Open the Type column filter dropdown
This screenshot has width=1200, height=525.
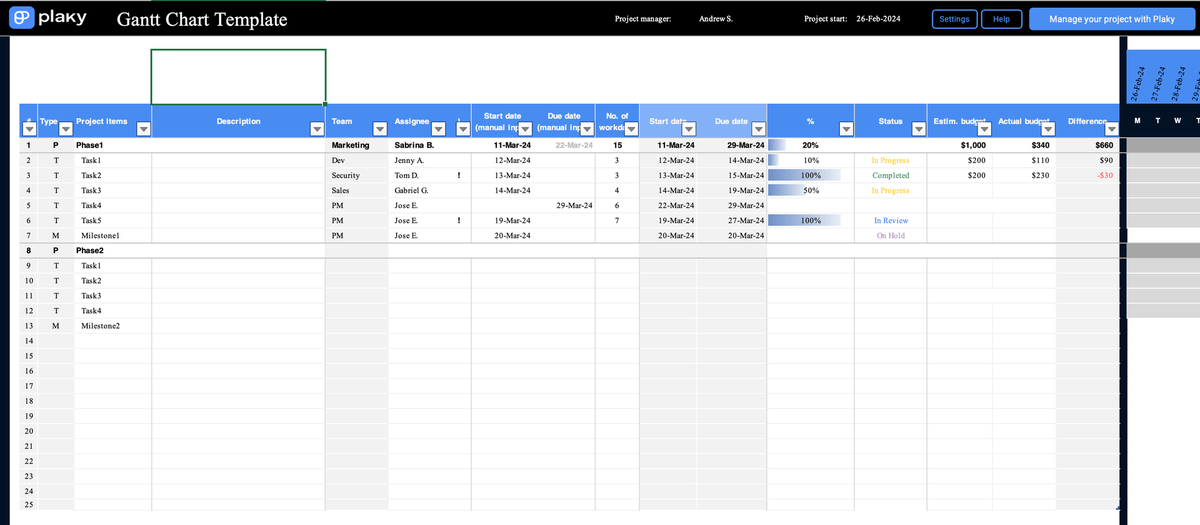pyautogui.click(x=66, y=129)
